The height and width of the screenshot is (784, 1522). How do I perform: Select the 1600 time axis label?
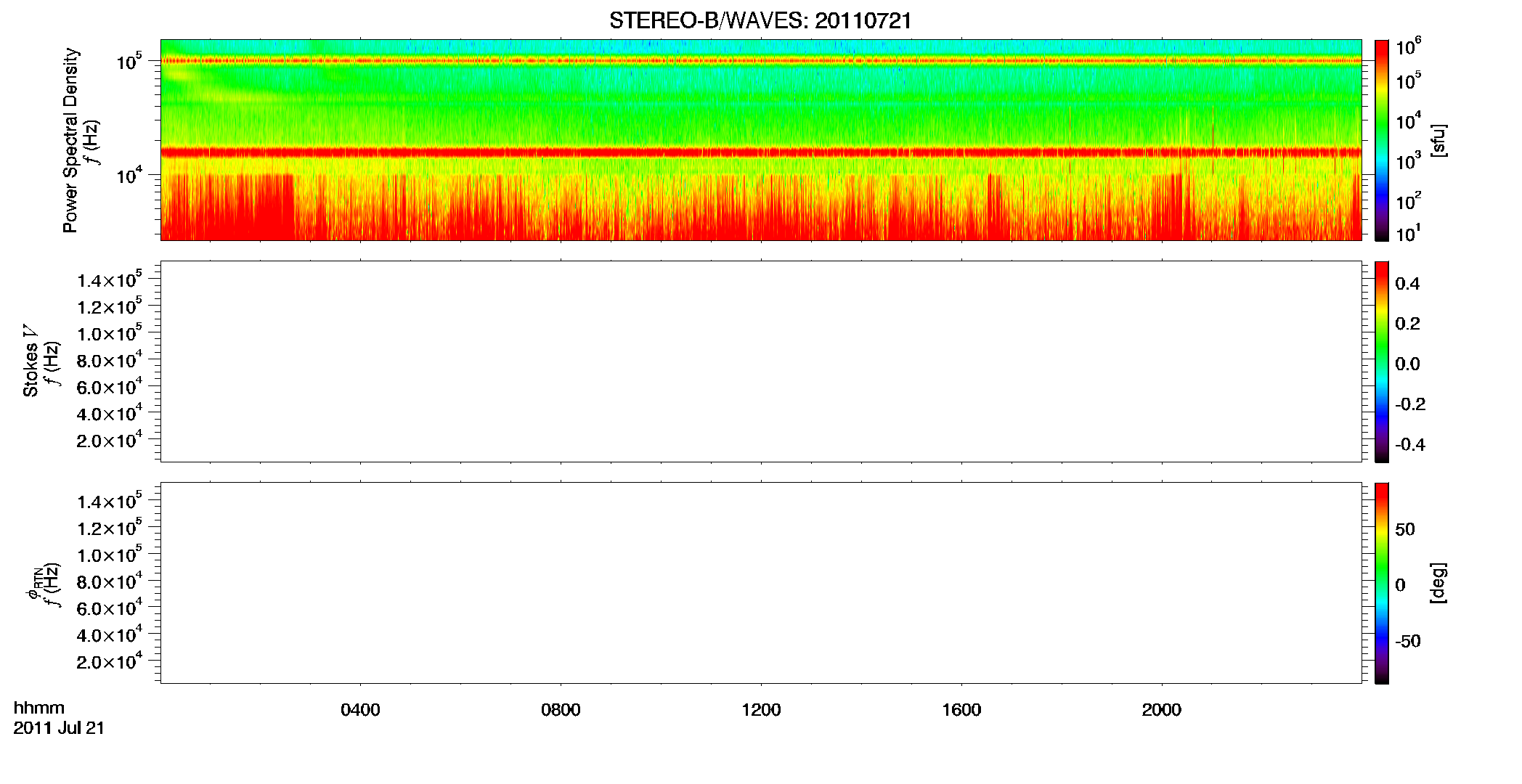pos(961,710)
